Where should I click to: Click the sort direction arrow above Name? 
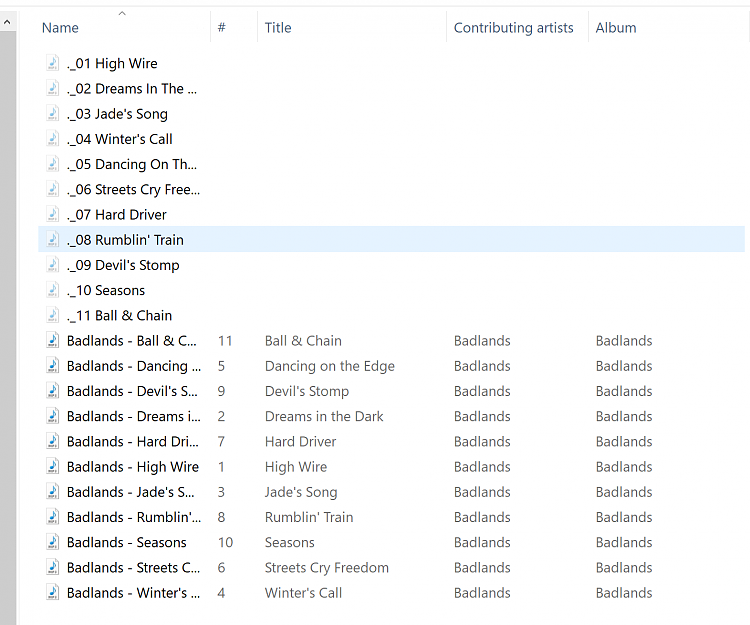coord(122,13)
